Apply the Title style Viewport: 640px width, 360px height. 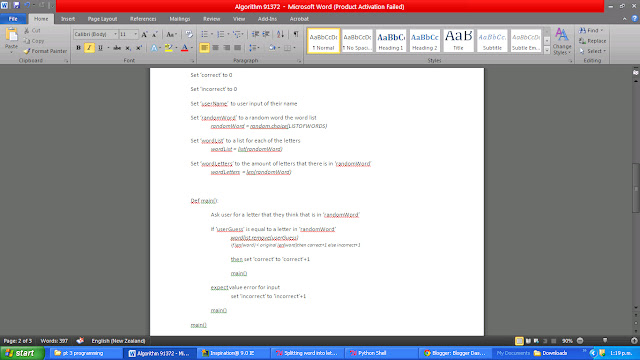point(458,41)
